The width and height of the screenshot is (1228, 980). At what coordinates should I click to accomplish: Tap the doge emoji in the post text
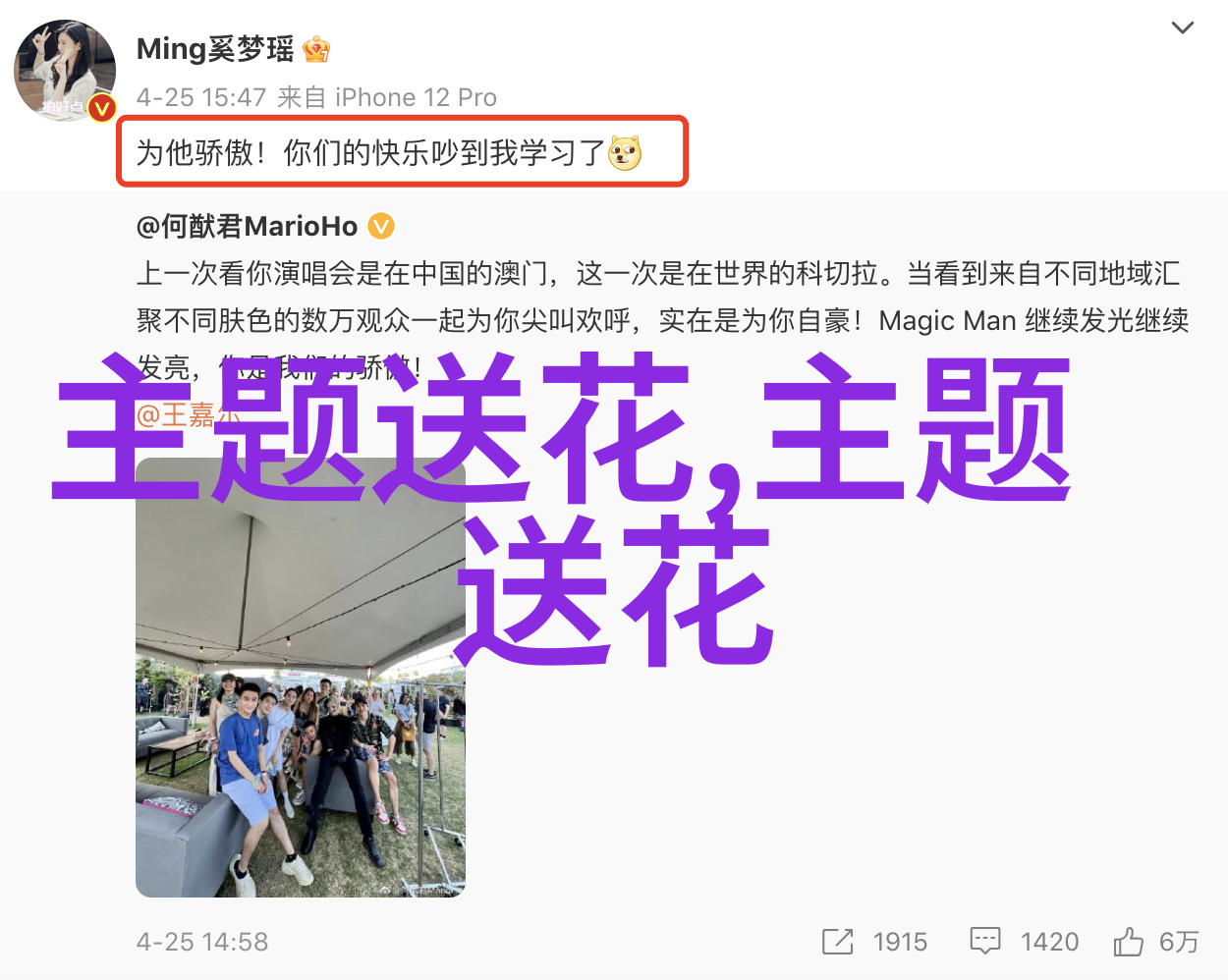tap(625, 153)
